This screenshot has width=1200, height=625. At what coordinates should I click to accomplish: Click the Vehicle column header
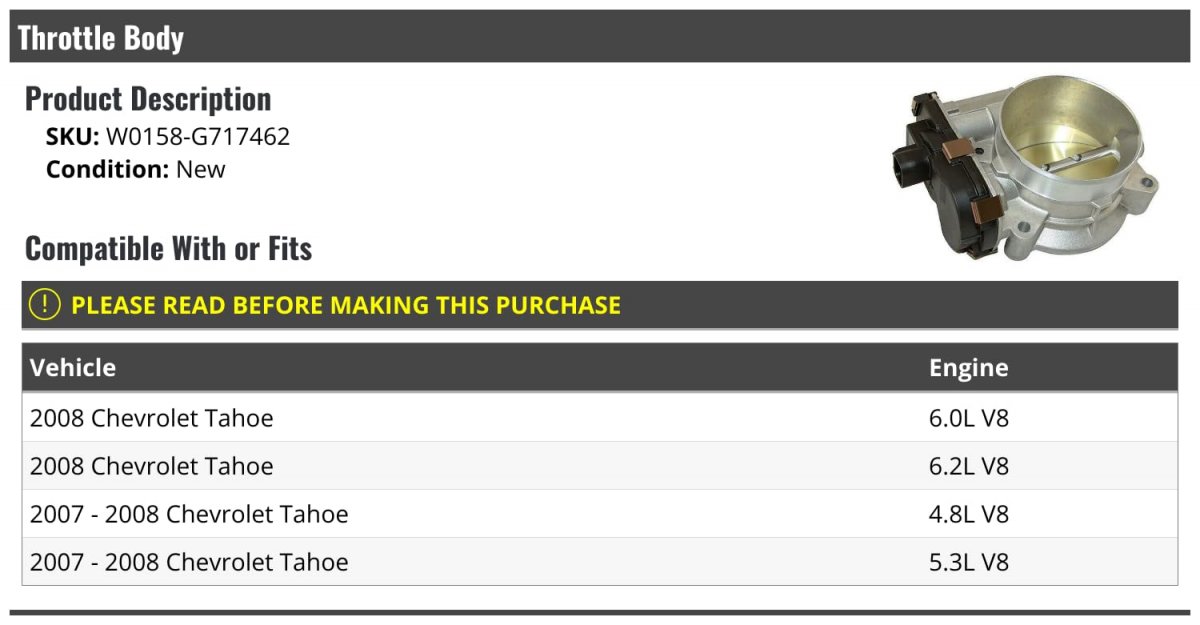(73, 368)
